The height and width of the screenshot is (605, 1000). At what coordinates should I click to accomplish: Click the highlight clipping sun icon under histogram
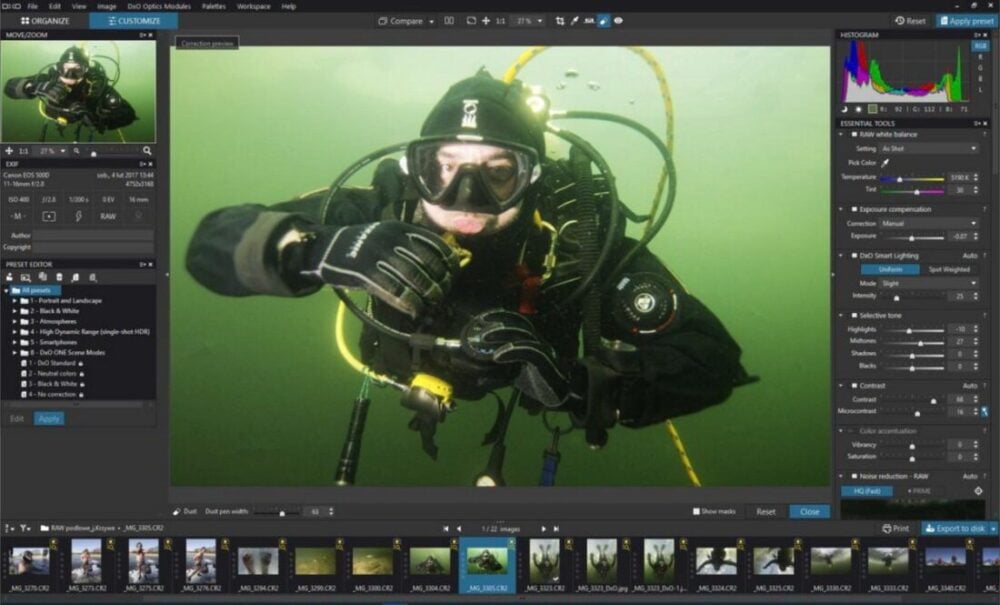coord(858,110)
